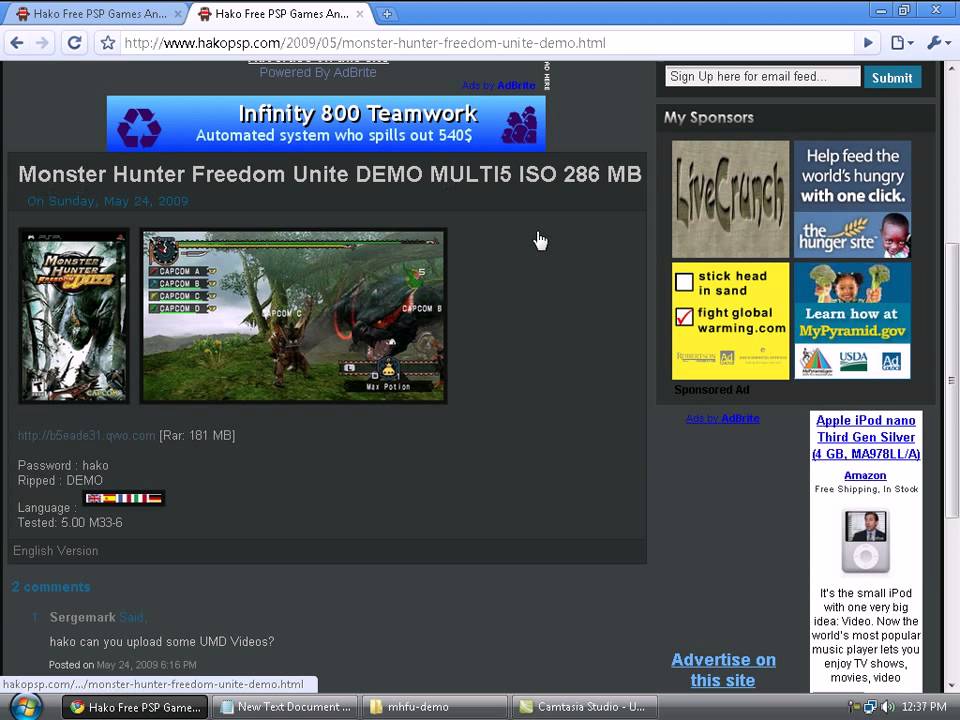Go forward with the browser forward arrow
The width and height of the screenshot is (960, 720).
(42, 43)
